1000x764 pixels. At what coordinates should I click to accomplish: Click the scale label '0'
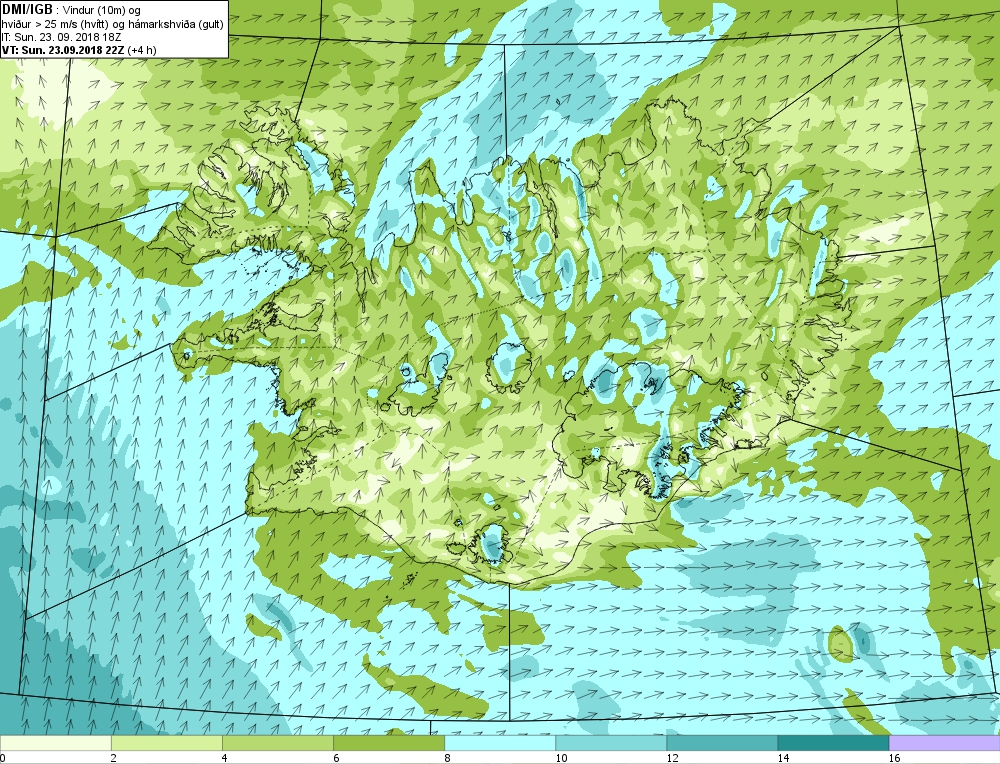[x=3, y=758]
